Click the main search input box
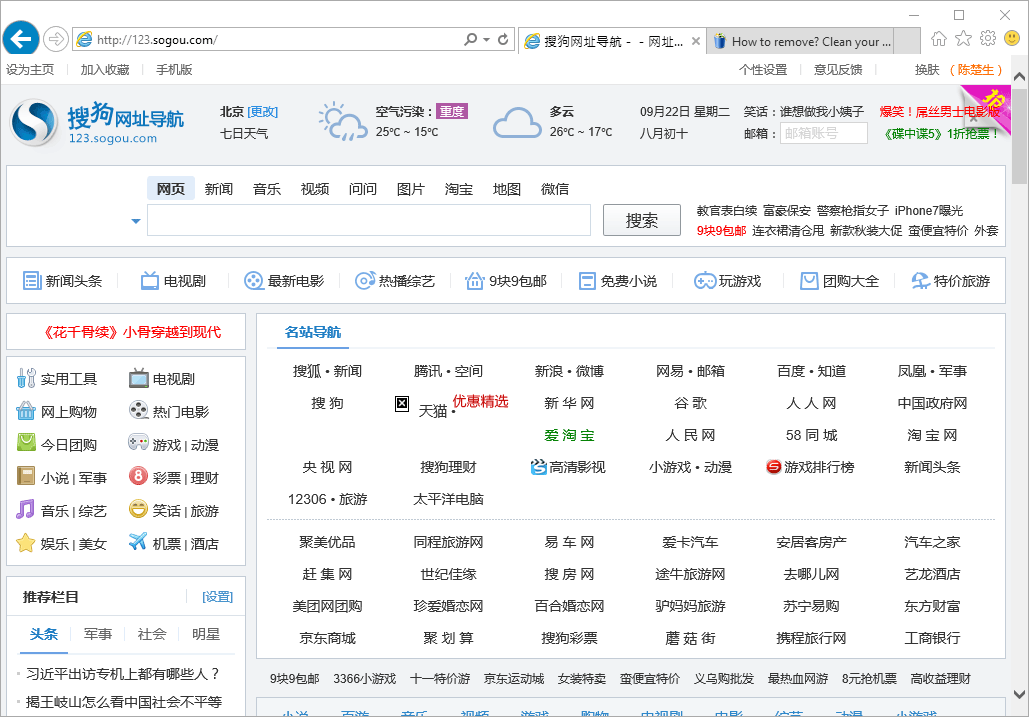This screenshot has width=1029, height=717. (369, 220)
